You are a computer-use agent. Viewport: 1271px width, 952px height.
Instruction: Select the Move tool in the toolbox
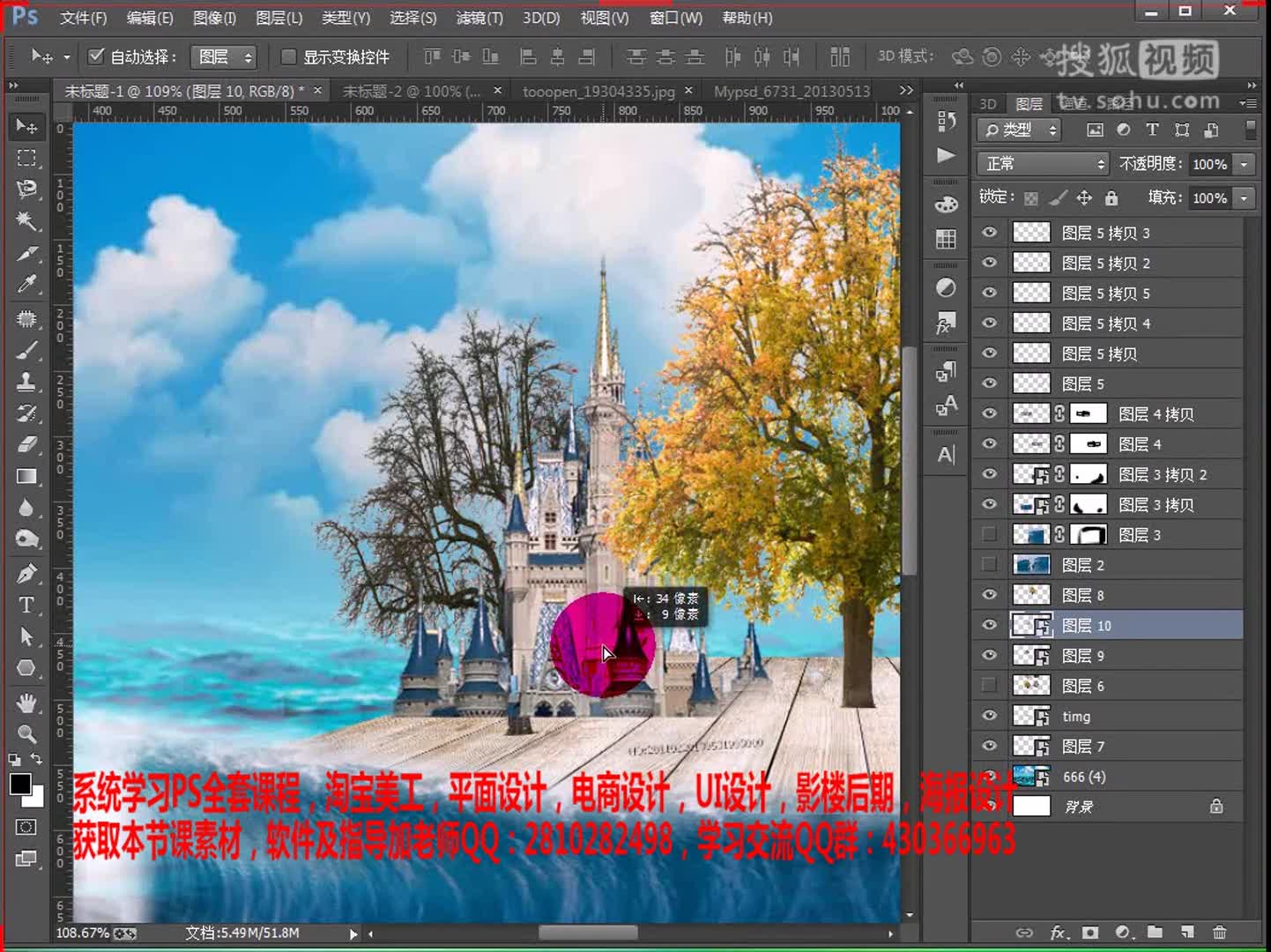(26, 127)
